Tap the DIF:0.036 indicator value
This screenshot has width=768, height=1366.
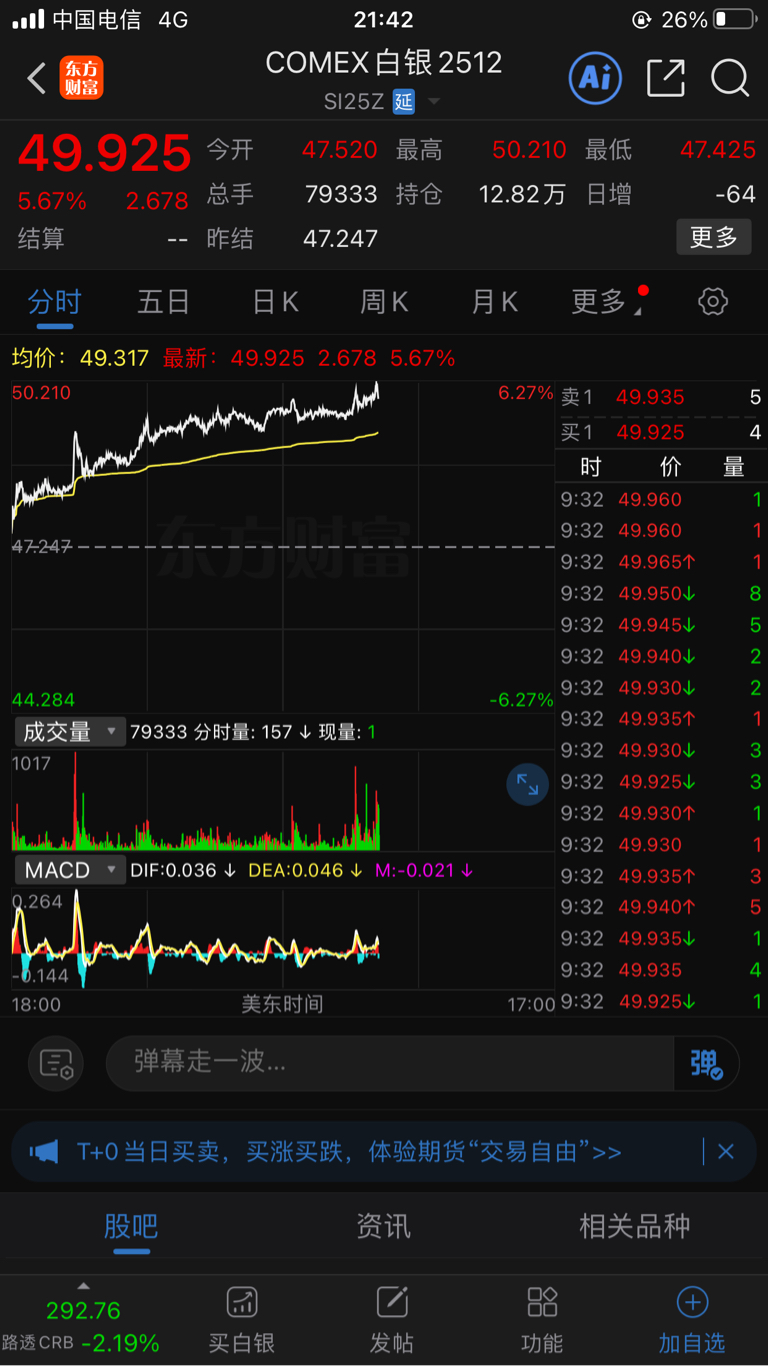point(183,870)
